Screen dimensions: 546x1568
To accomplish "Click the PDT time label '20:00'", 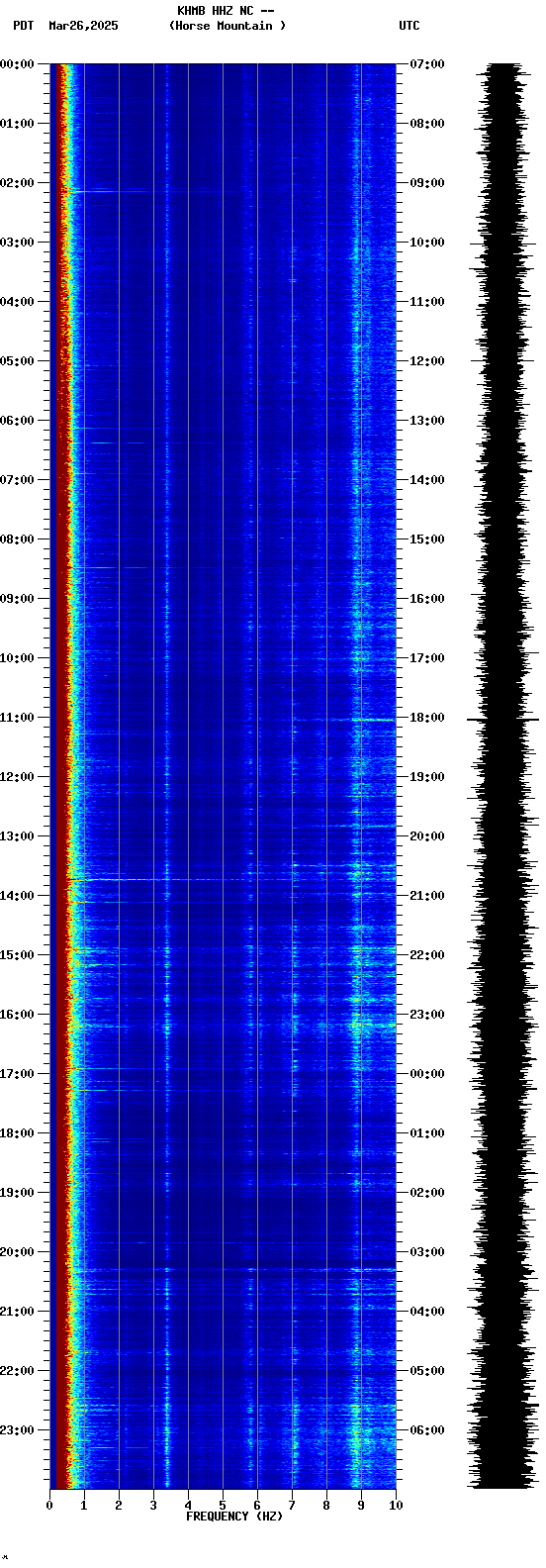I will click(18, 1252).
